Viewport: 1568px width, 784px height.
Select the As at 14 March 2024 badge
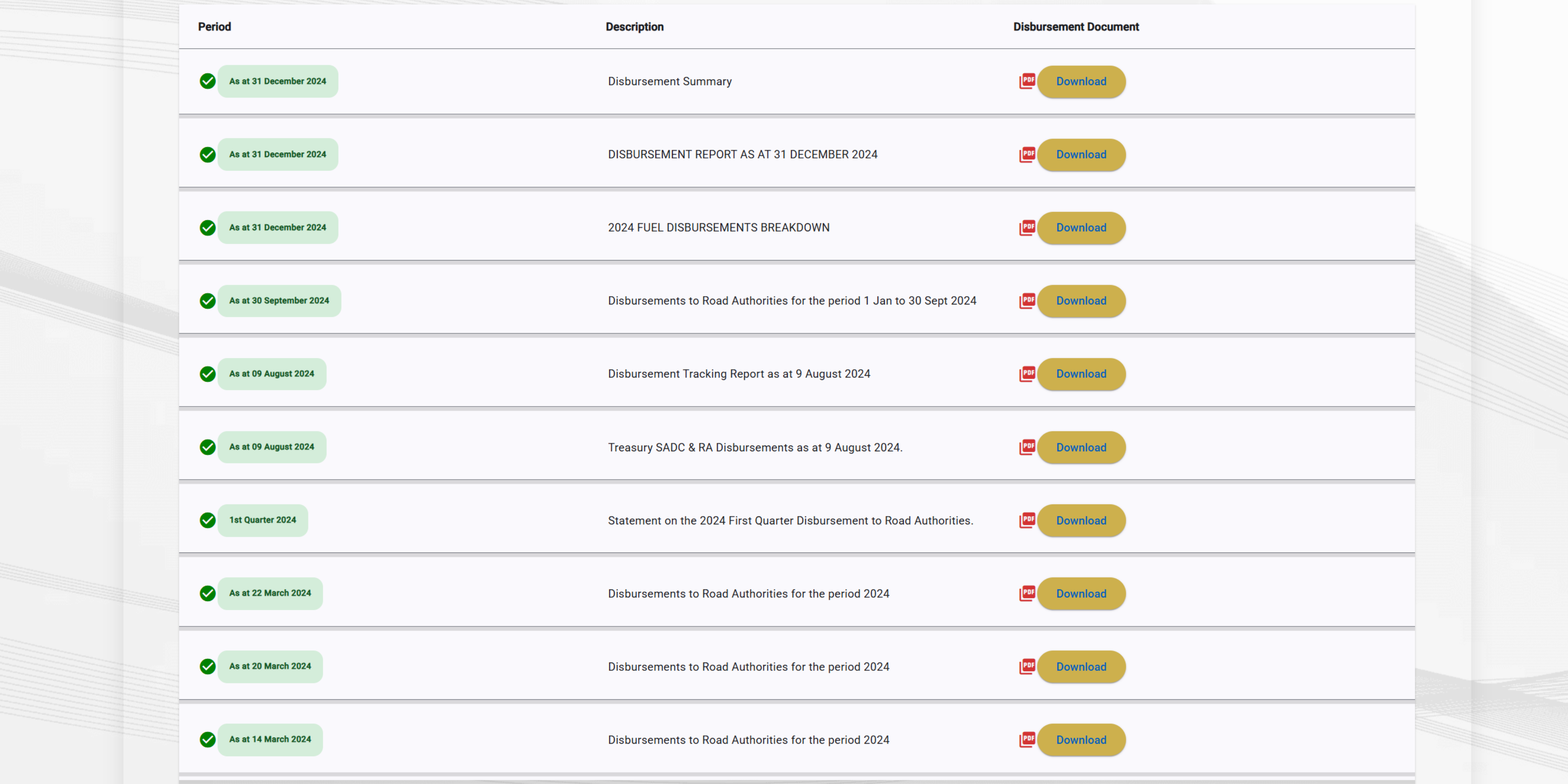point(270,740)
